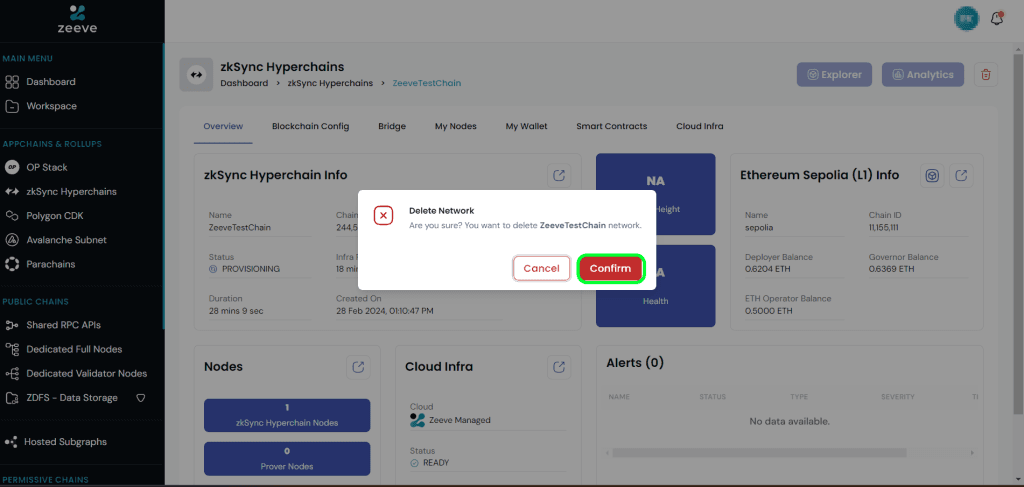The image size is (1024, 487).
Task: Open the Analytics button
Action: click(x=923, y=74)
